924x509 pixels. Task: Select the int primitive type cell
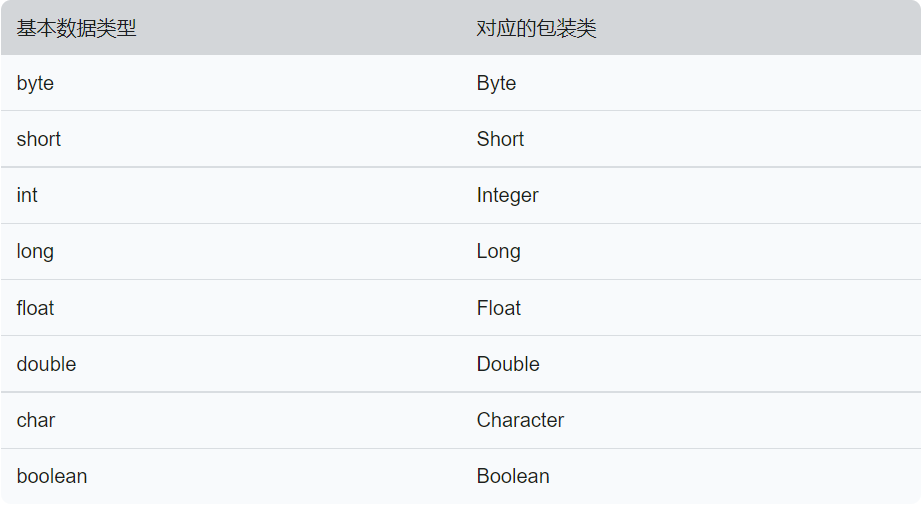tap(27, 195)
